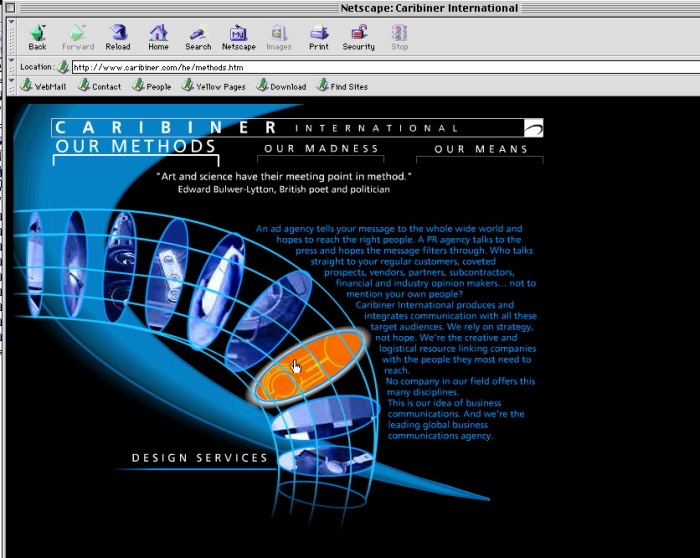Click the Stop loading icon

tap(400, 37)
